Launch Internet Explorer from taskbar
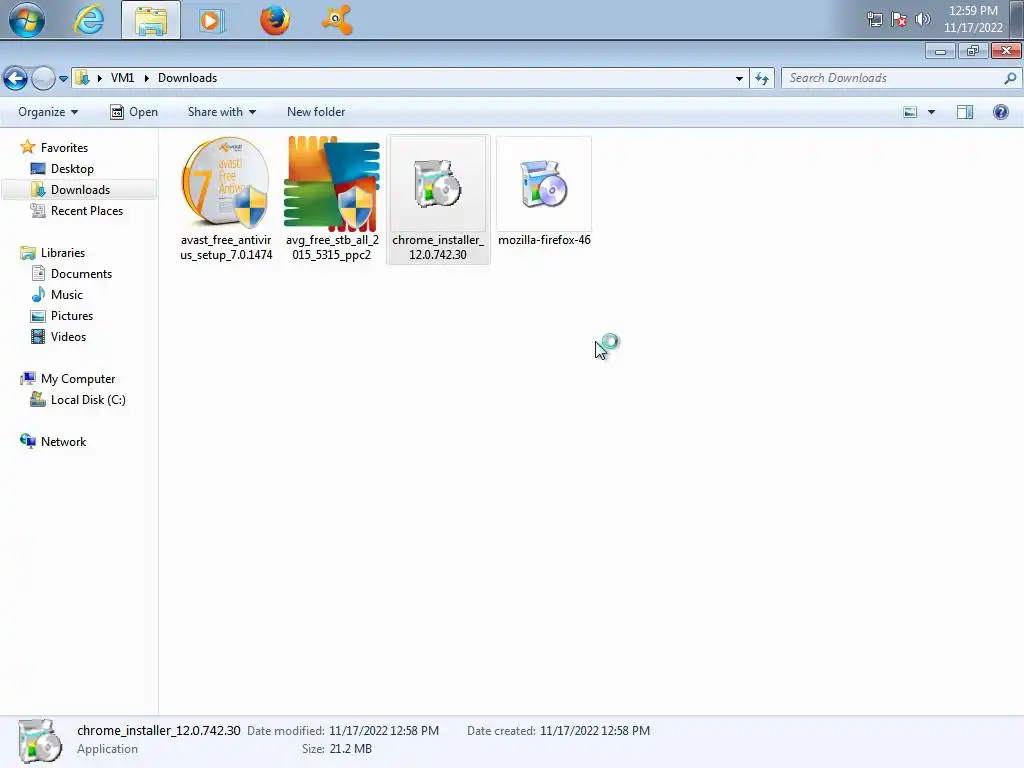Viewport: 1024px width, 768px height. (89, 20)
